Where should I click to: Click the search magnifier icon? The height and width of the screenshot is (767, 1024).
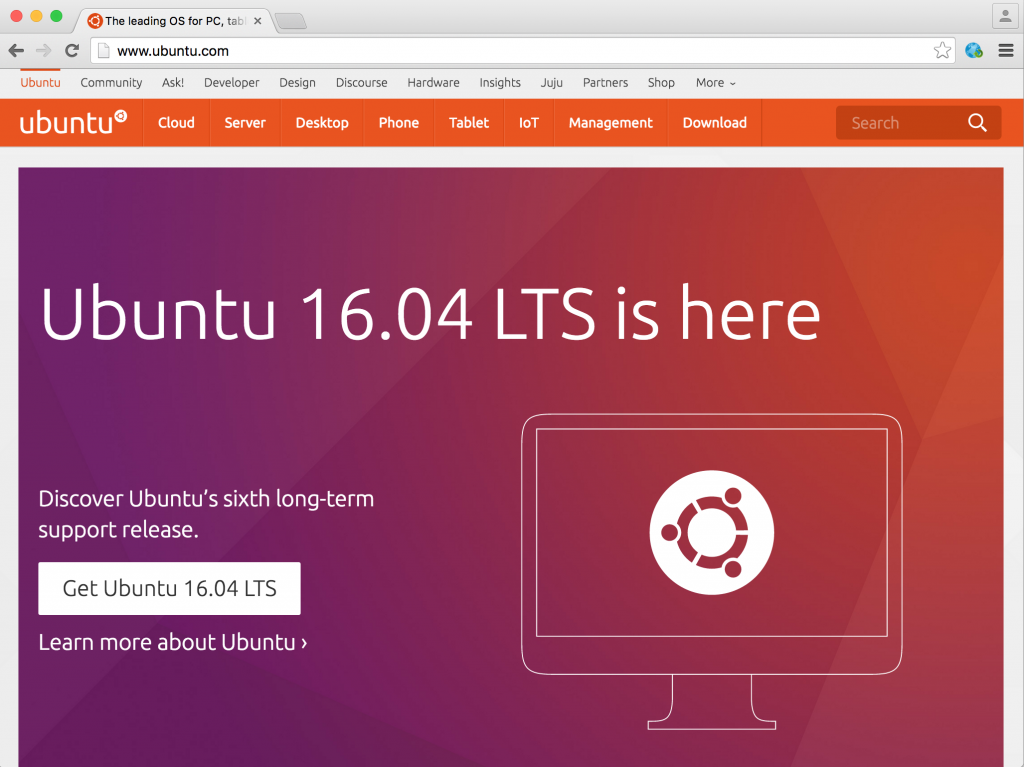[x=977, y=122]
